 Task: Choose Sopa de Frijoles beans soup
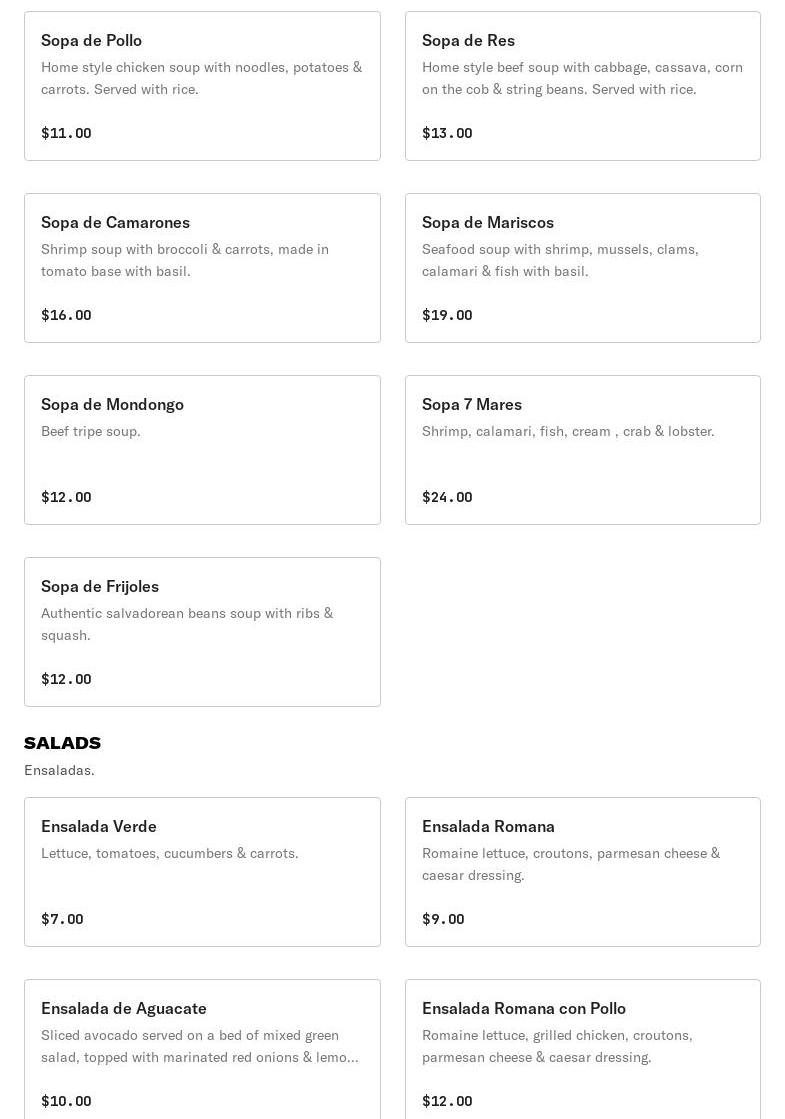click(x=202, y=632)
